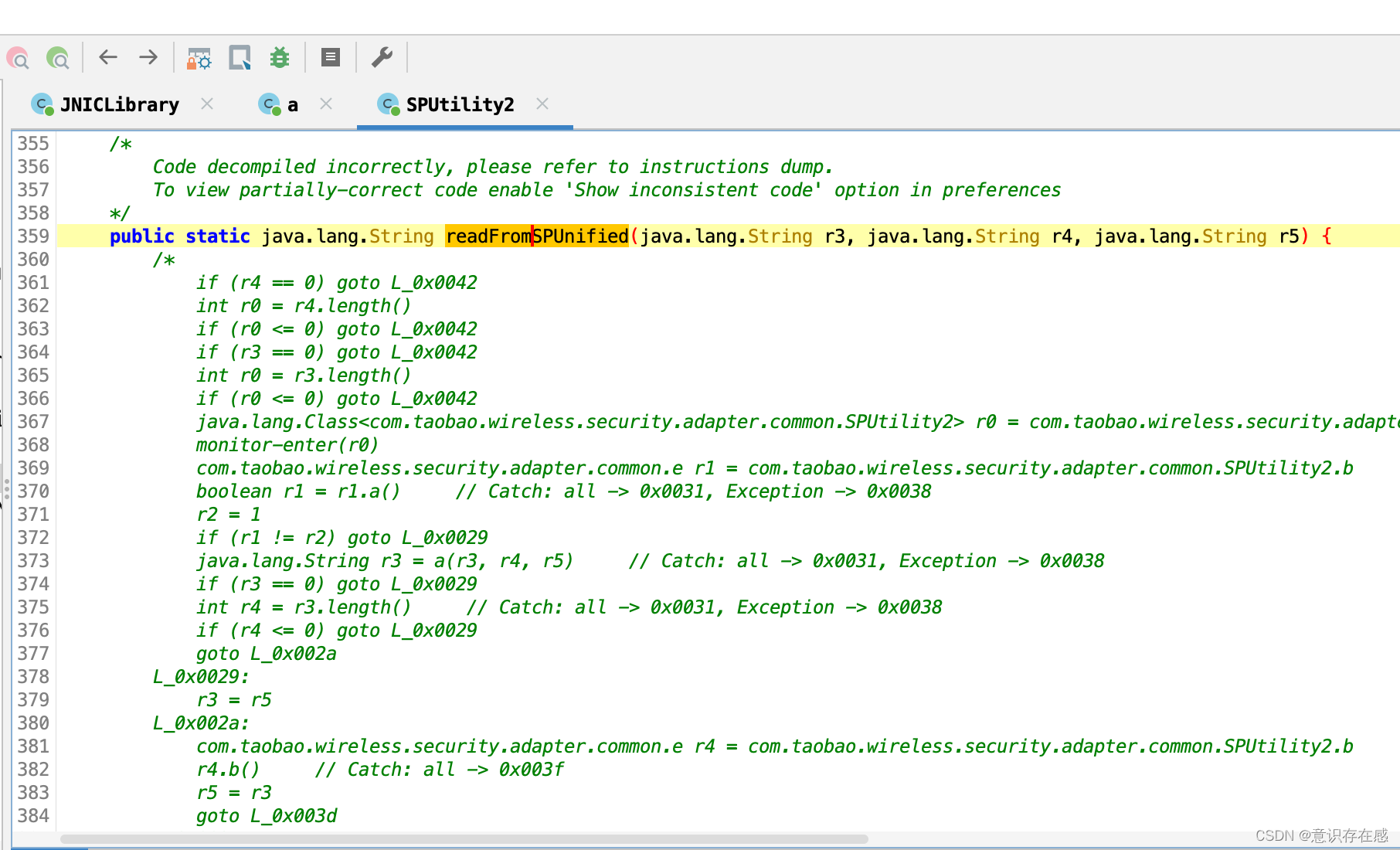Close the SPUtility2 tab
Image resolution: width=1400 pixels, height=850 pixels.
pyautogui.click(x=542, y=104)
